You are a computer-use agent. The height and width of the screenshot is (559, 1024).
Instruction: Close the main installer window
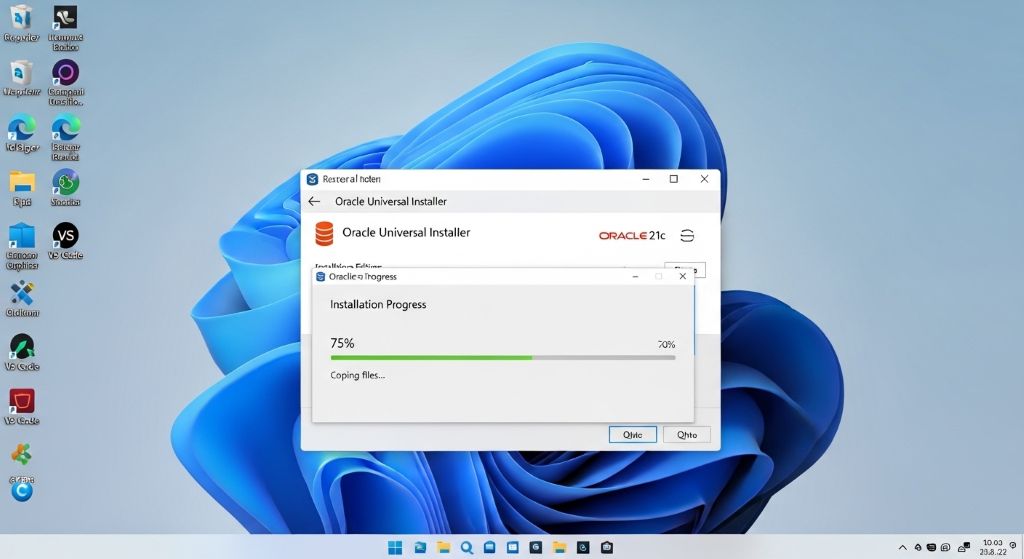click(x=704, y=179)
